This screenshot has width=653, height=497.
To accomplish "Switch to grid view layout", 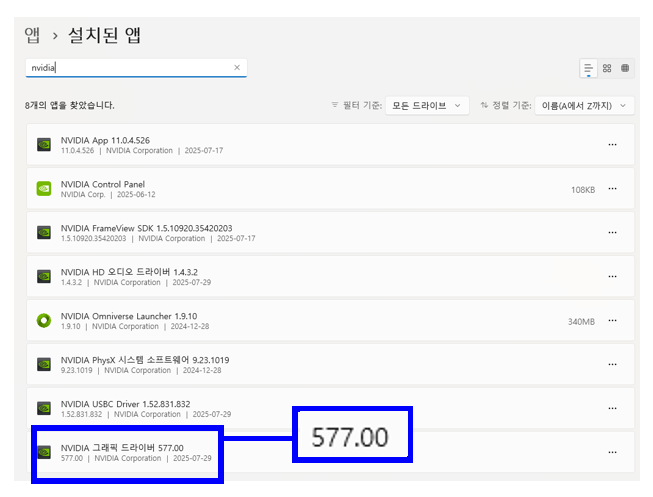I will (607, 68).
